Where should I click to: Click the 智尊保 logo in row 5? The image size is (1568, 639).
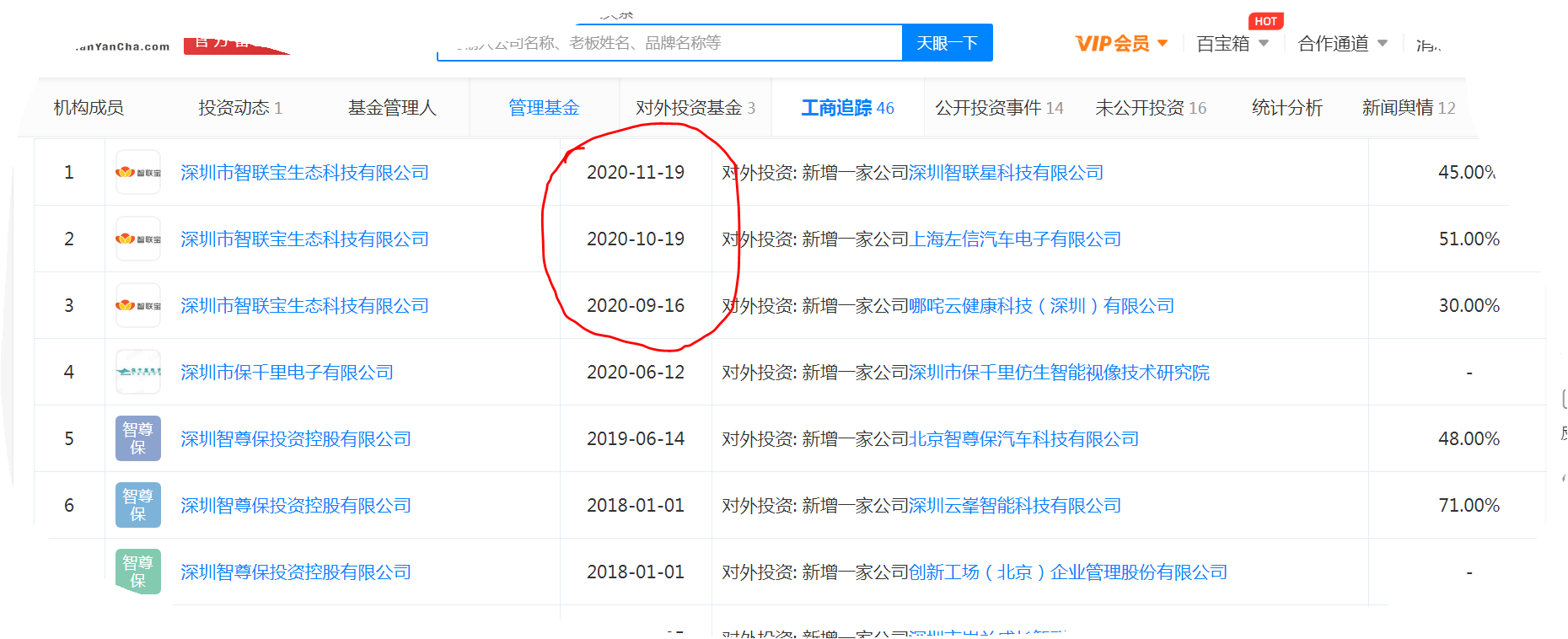(x=138, y=438)
